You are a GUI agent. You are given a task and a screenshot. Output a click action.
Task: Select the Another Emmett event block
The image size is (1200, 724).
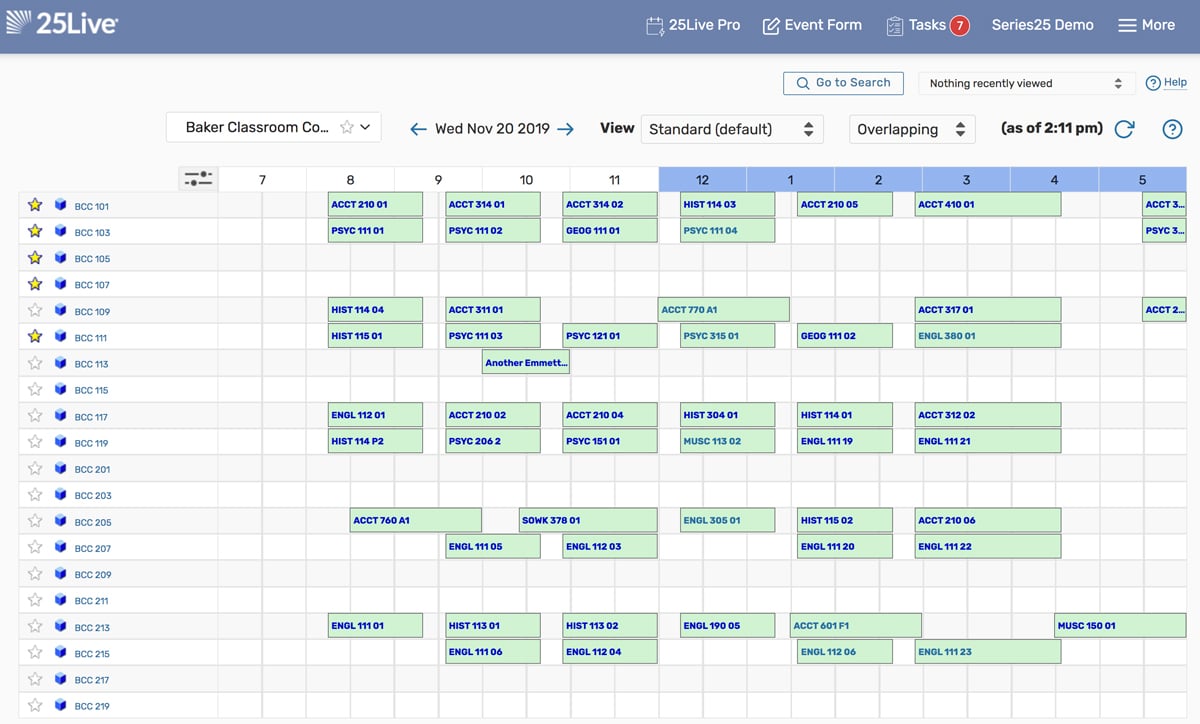click(x=526, y=362)
